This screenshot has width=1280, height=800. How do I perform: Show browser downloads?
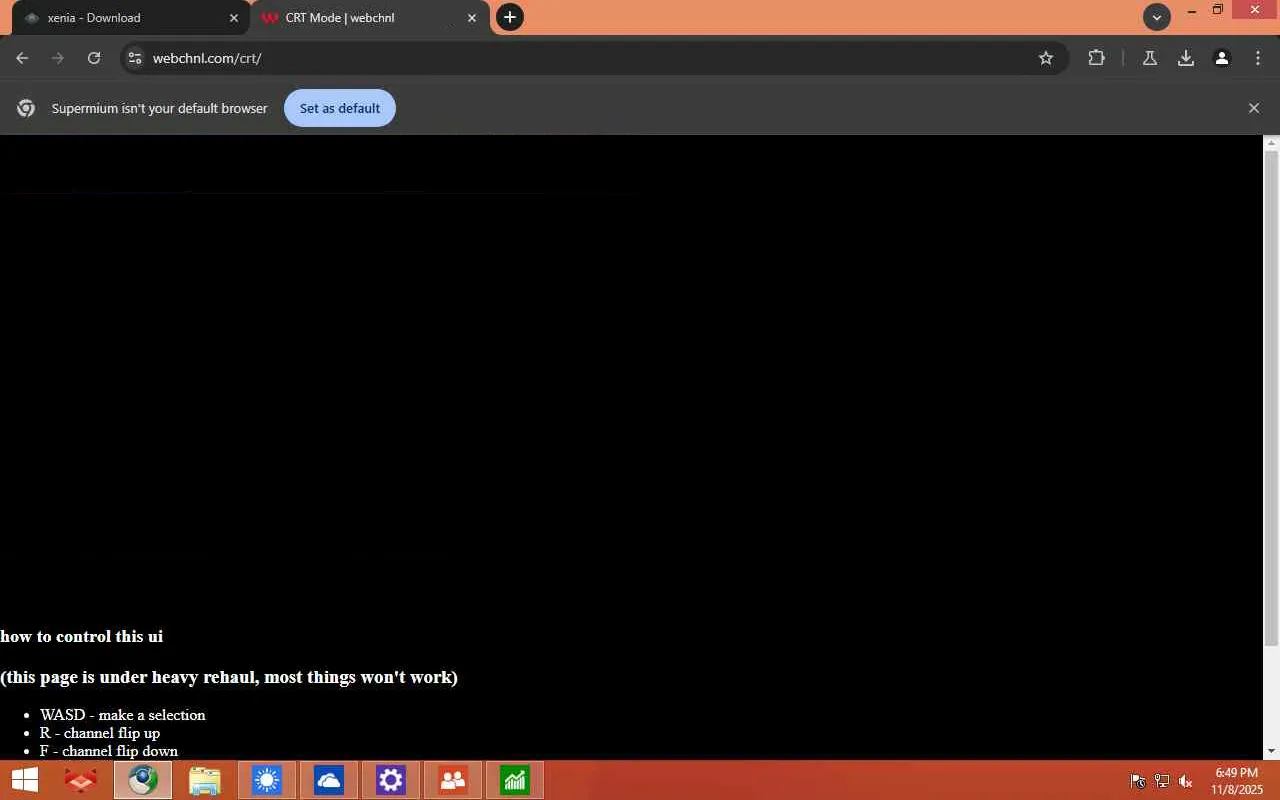tap(1186, 58)
